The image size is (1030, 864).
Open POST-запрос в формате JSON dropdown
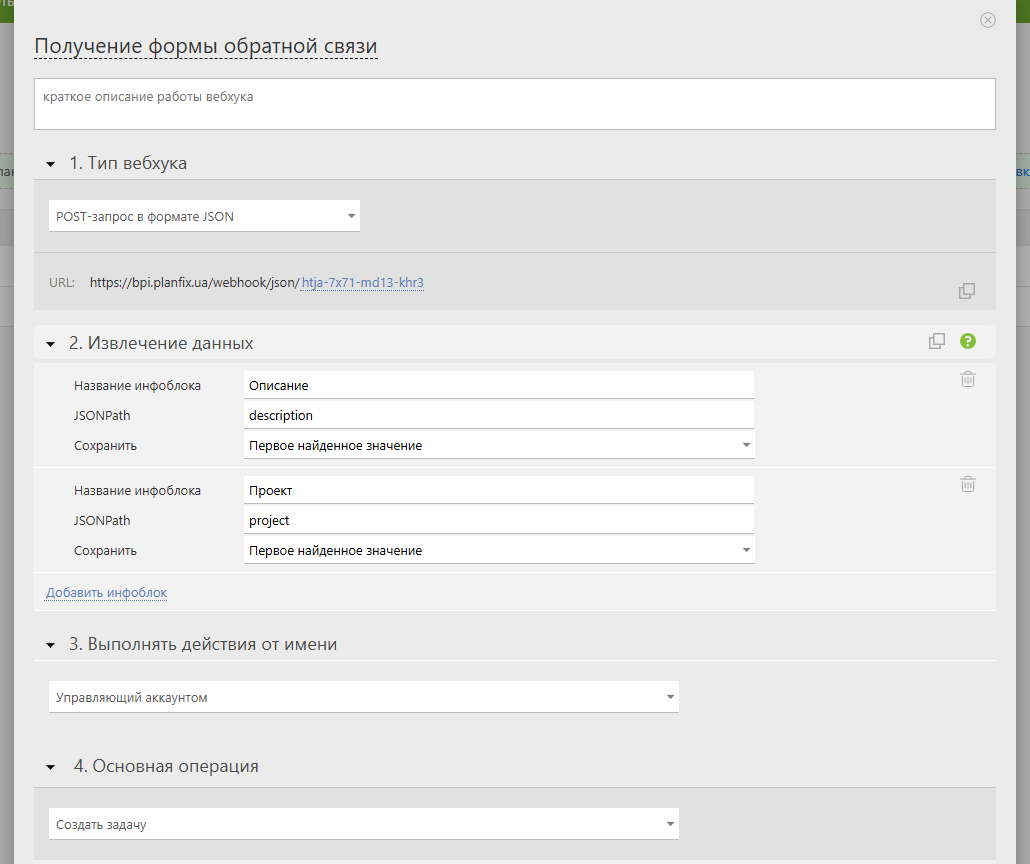204,216
